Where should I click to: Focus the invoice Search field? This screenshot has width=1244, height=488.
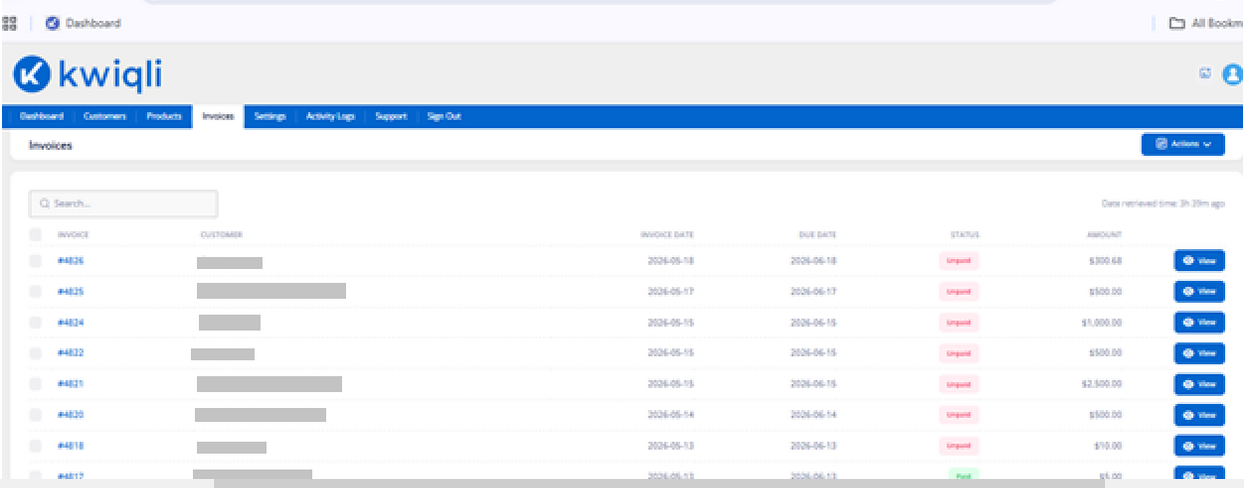click(x=124, y=203)
